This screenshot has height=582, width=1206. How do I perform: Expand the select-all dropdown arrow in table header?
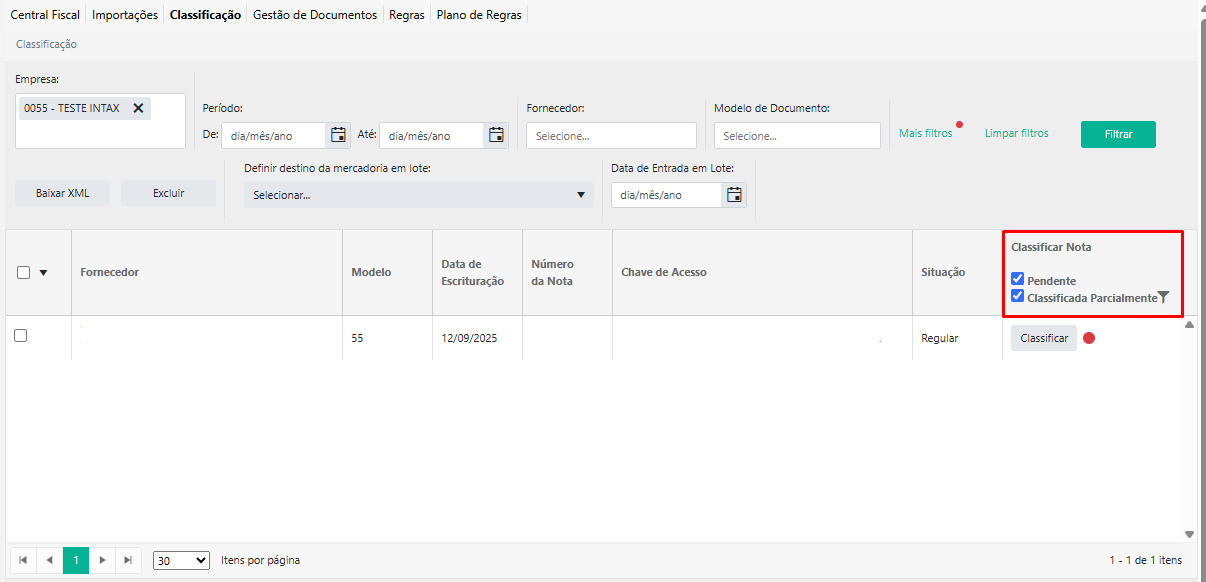(x=43, y=273)
